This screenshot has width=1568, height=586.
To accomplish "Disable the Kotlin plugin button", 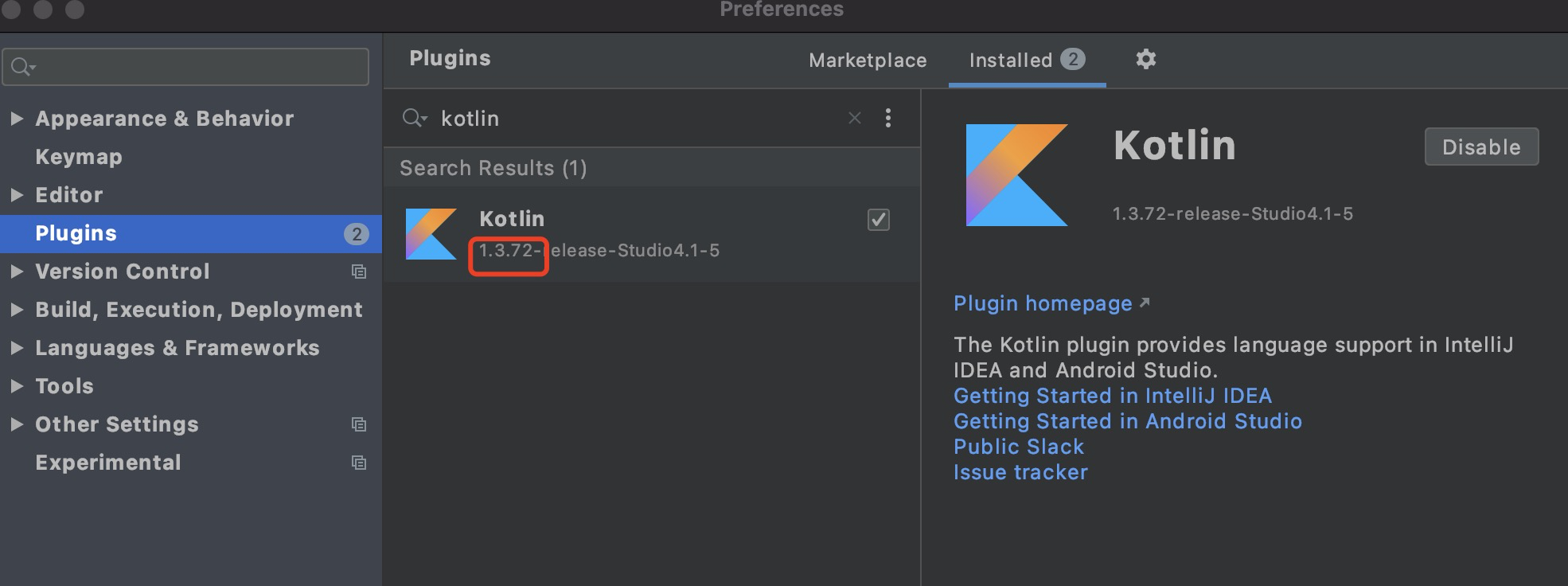I will click(1481, 147).
